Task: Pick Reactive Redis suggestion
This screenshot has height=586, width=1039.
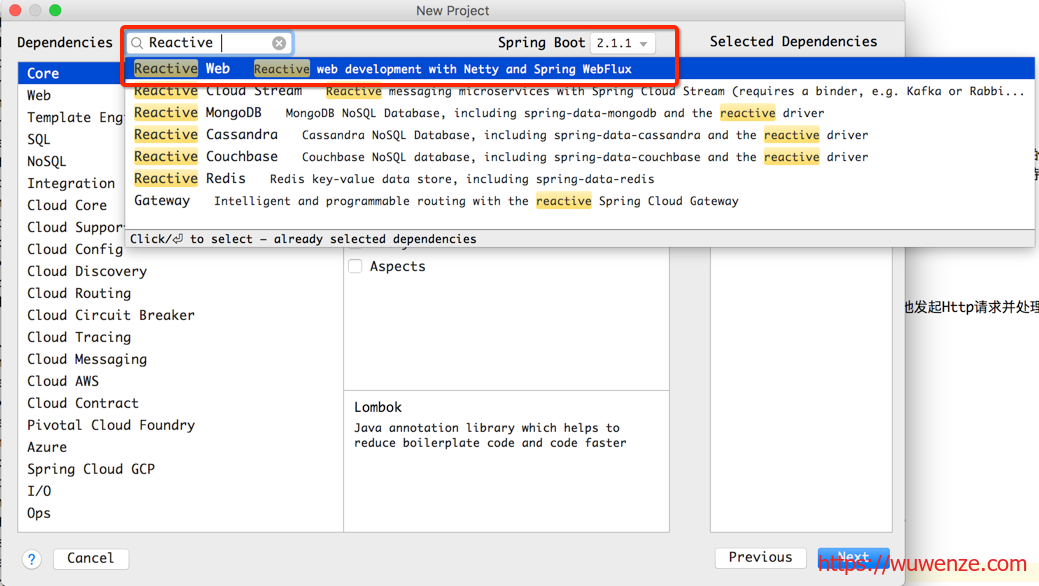Action: tap(580, 178)
